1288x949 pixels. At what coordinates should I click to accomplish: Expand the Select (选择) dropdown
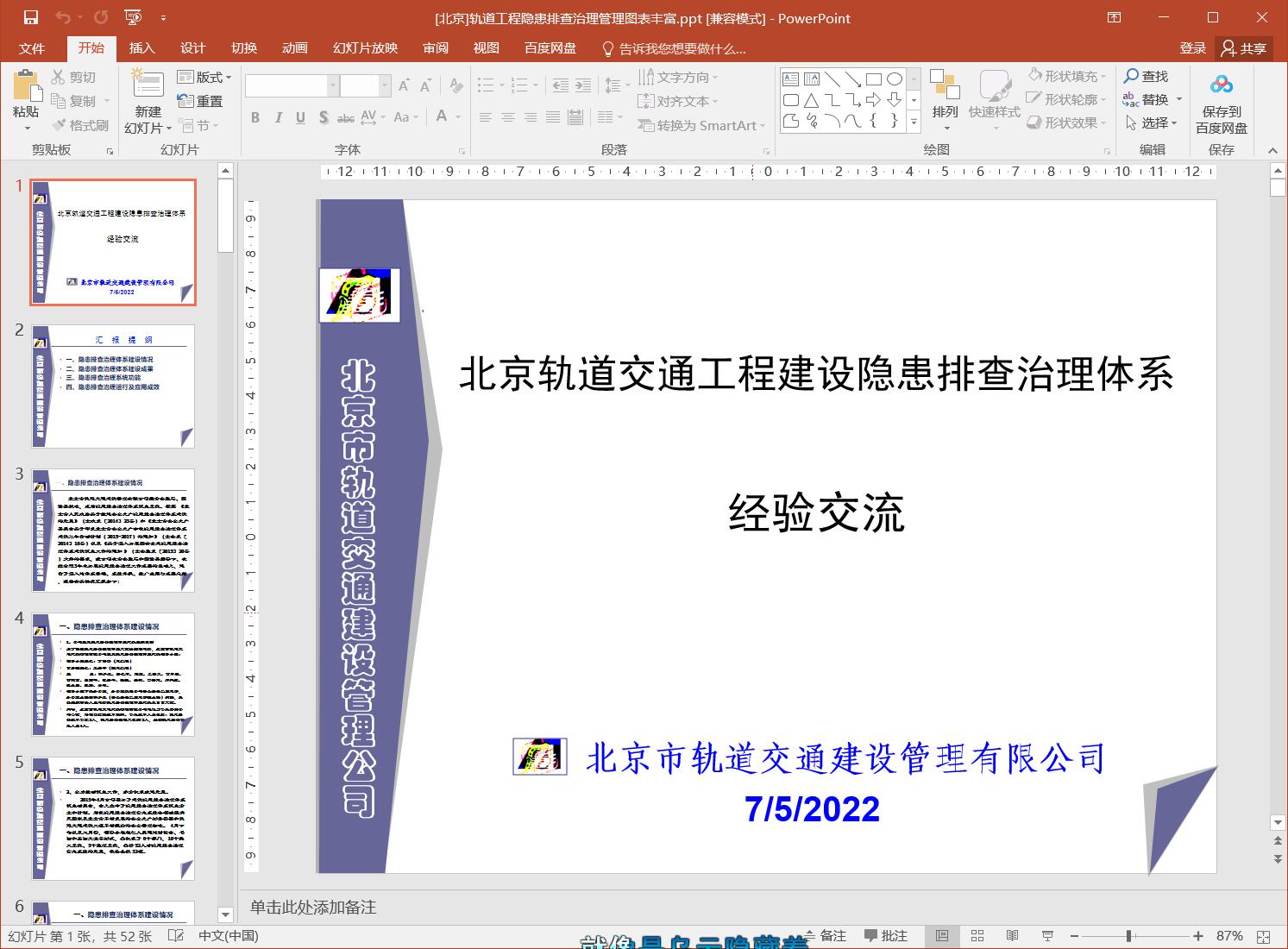tap(1152, 123)
